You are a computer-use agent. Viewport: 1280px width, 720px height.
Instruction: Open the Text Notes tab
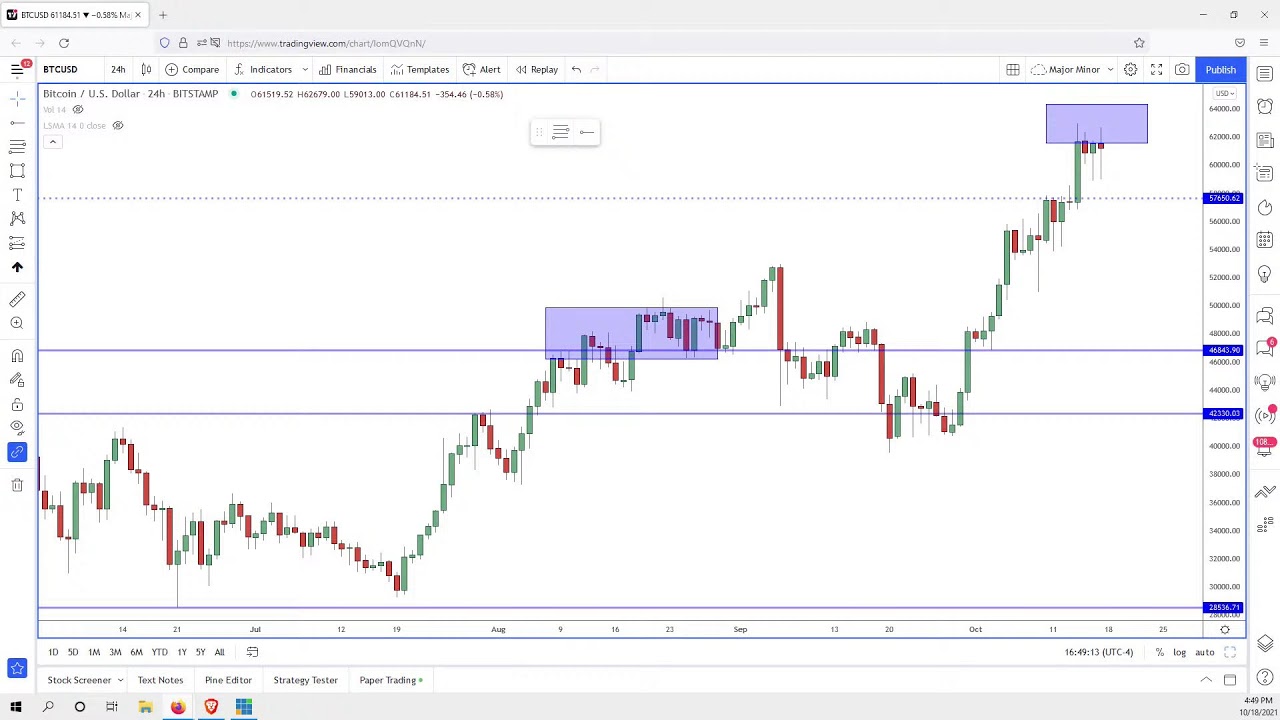(160, 680)
